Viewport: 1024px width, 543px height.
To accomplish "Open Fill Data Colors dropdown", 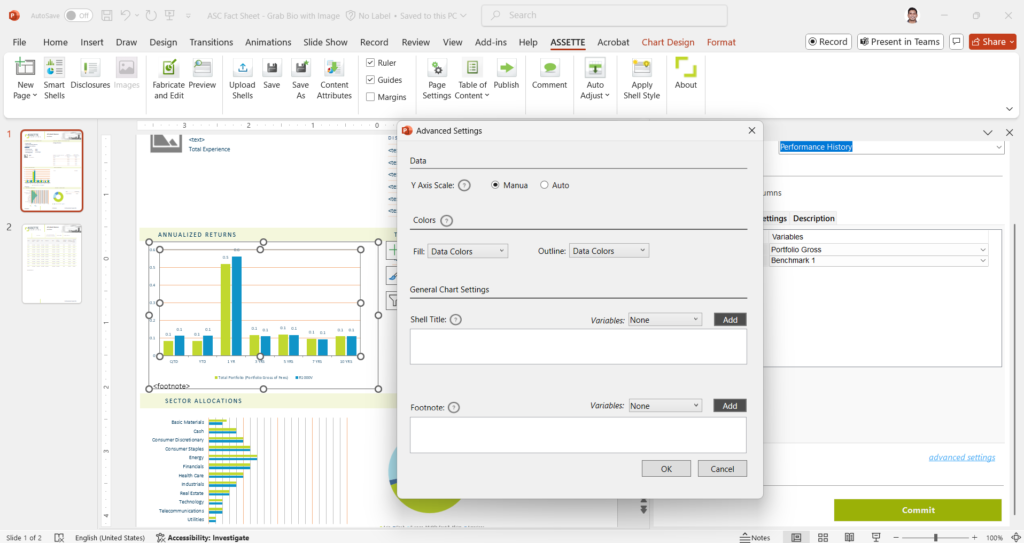I will 468,251.
